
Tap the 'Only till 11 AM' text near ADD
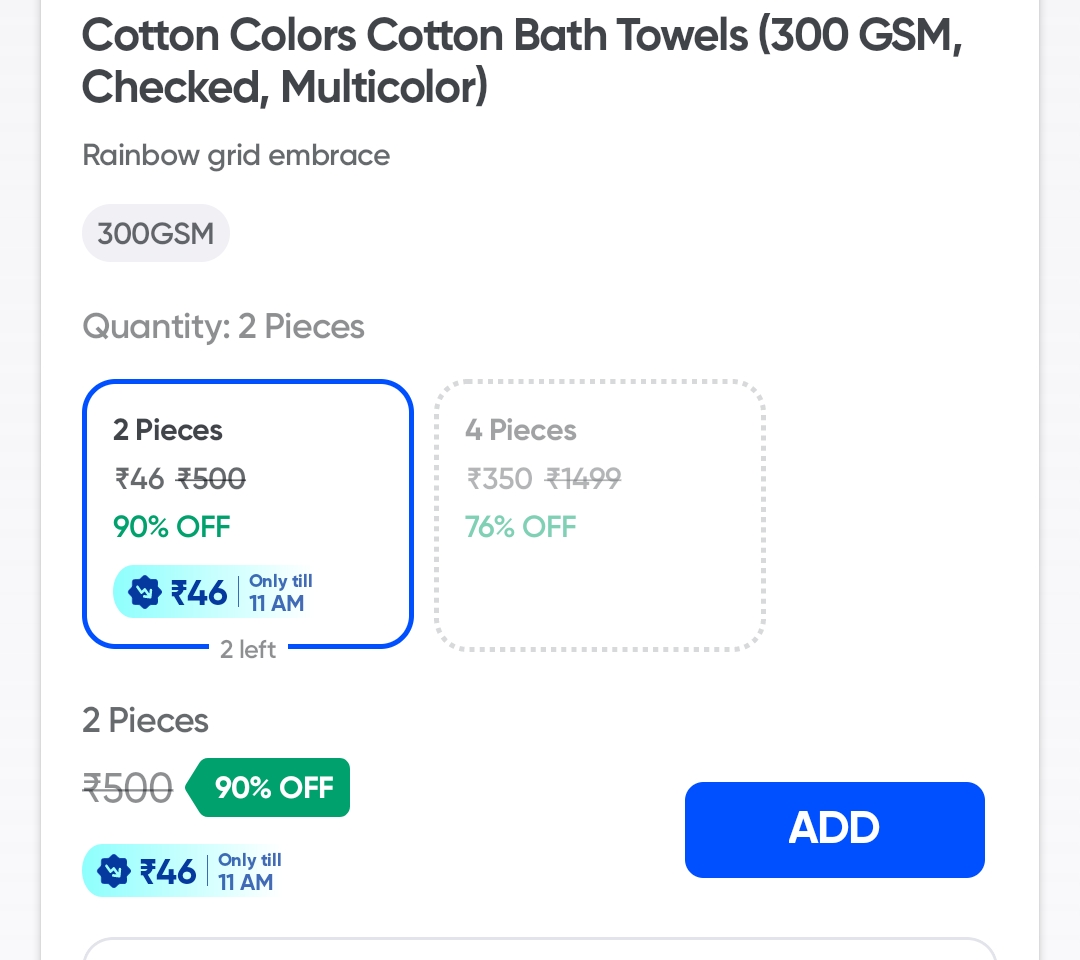tap(249, 871)
